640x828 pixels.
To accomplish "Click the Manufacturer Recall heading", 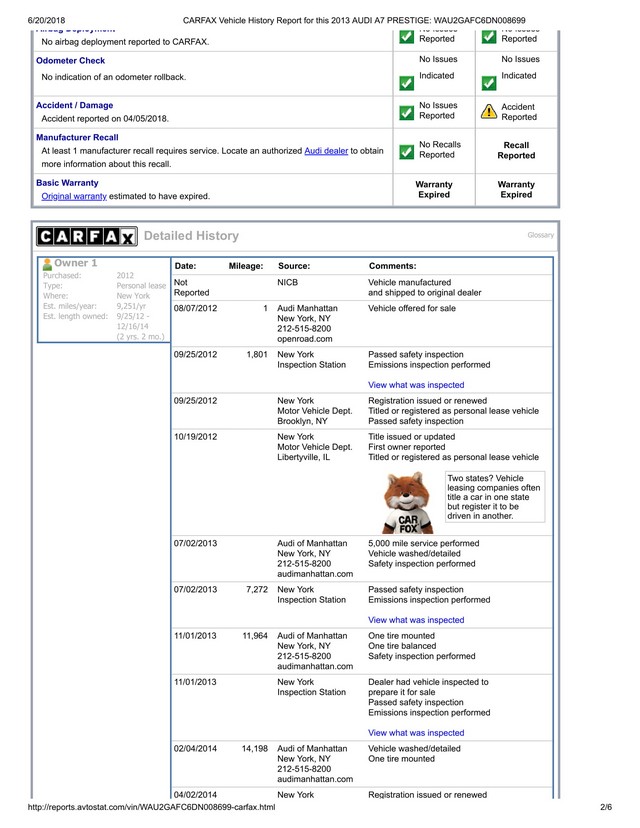I will pos(77,137).
